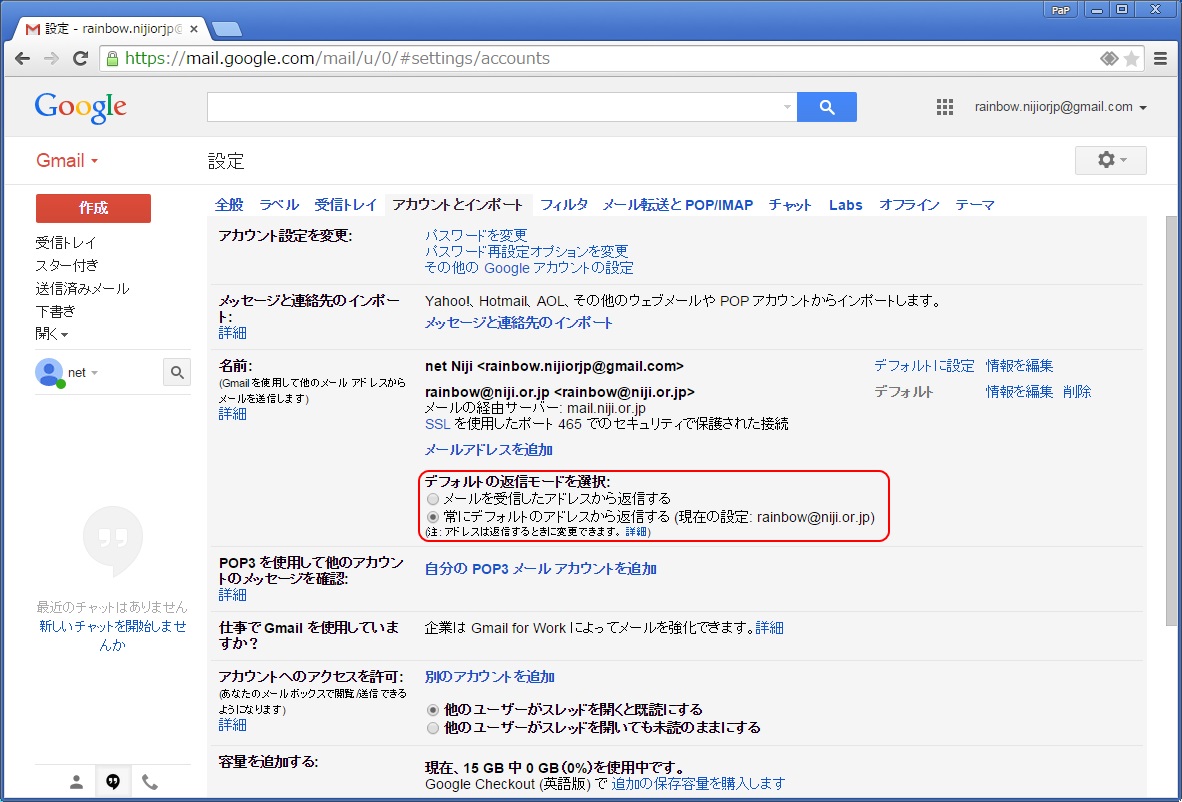Image resolution: width=1182 pixels, height=802 pixels.
Task: Switch to the テーマ tab
Action: point(975,205)
